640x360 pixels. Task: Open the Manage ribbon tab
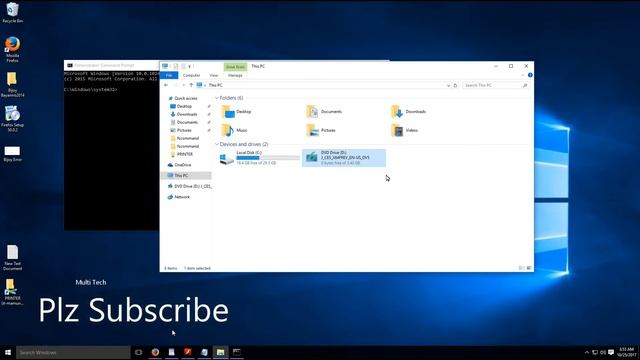(235, 76)
